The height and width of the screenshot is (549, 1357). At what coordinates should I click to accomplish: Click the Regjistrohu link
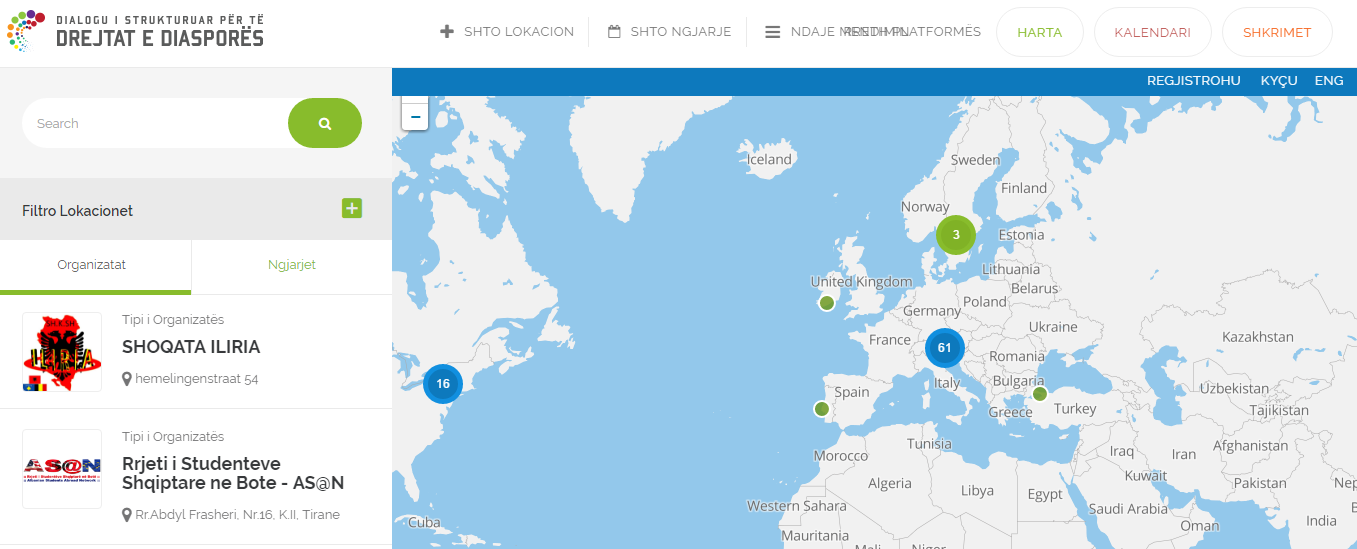[x=1193, y=81]
